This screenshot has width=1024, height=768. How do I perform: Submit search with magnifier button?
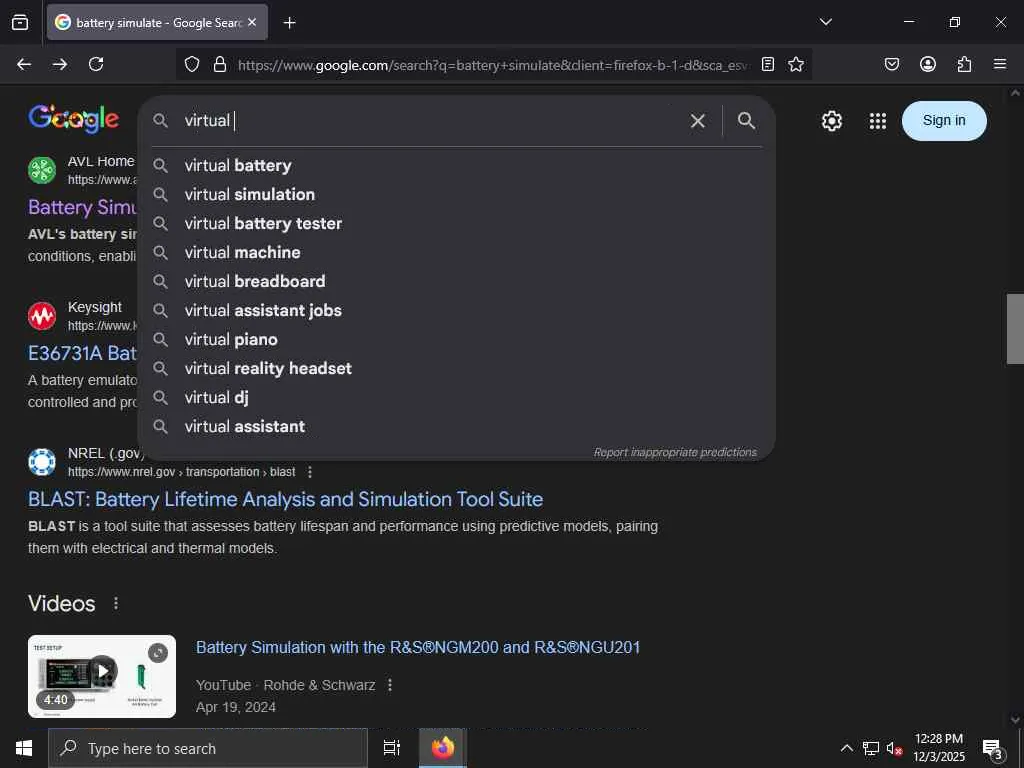point(746,120)
